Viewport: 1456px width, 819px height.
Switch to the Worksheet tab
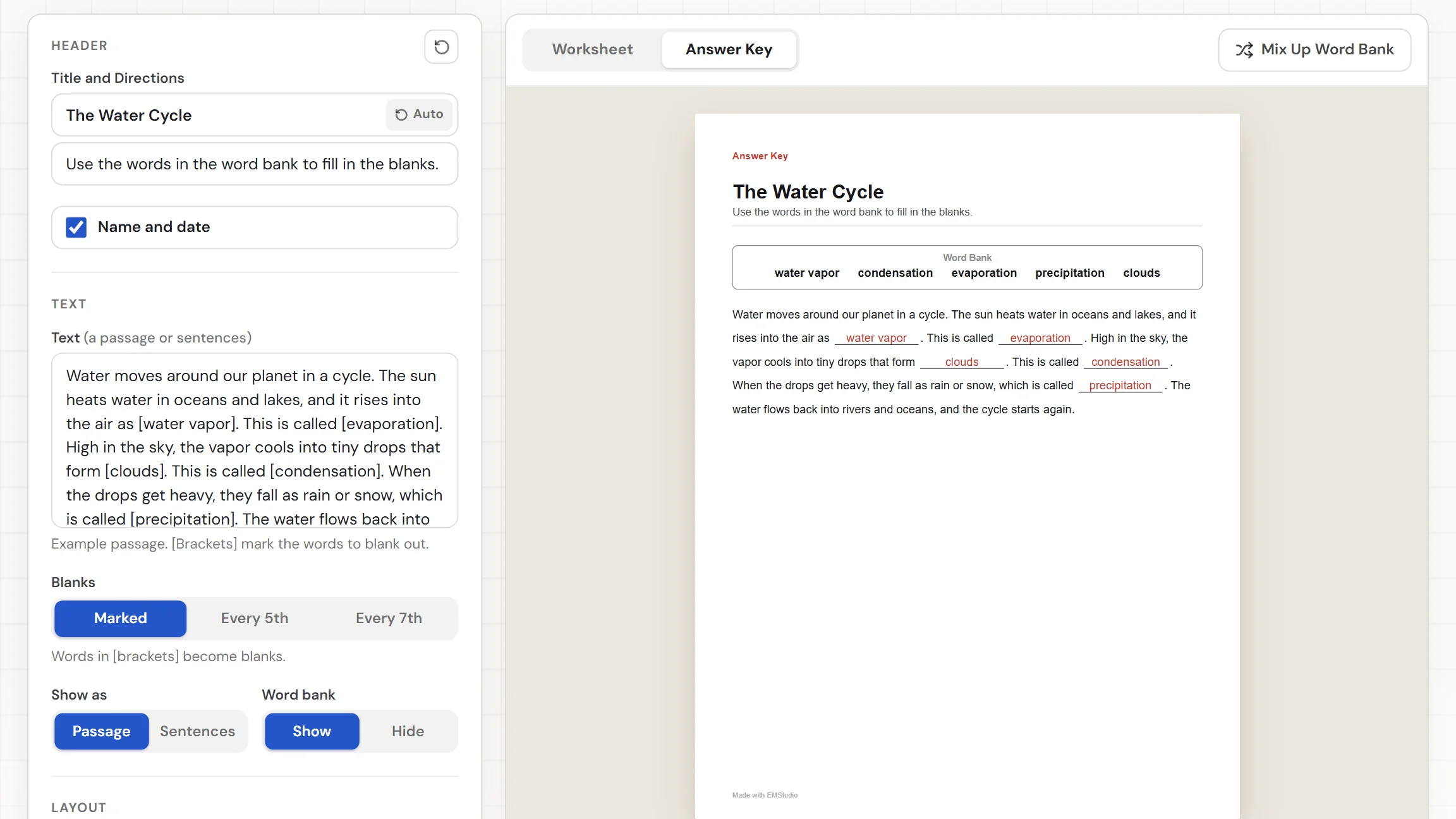coord(592,49)
